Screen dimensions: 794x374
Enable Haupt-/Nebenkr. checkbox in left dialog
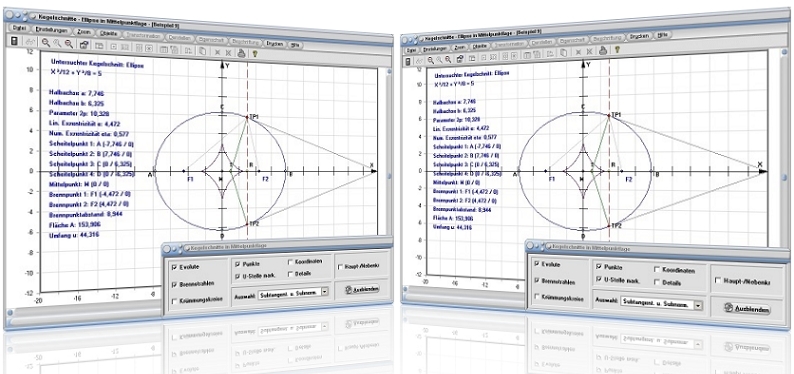tap(340, 266)
